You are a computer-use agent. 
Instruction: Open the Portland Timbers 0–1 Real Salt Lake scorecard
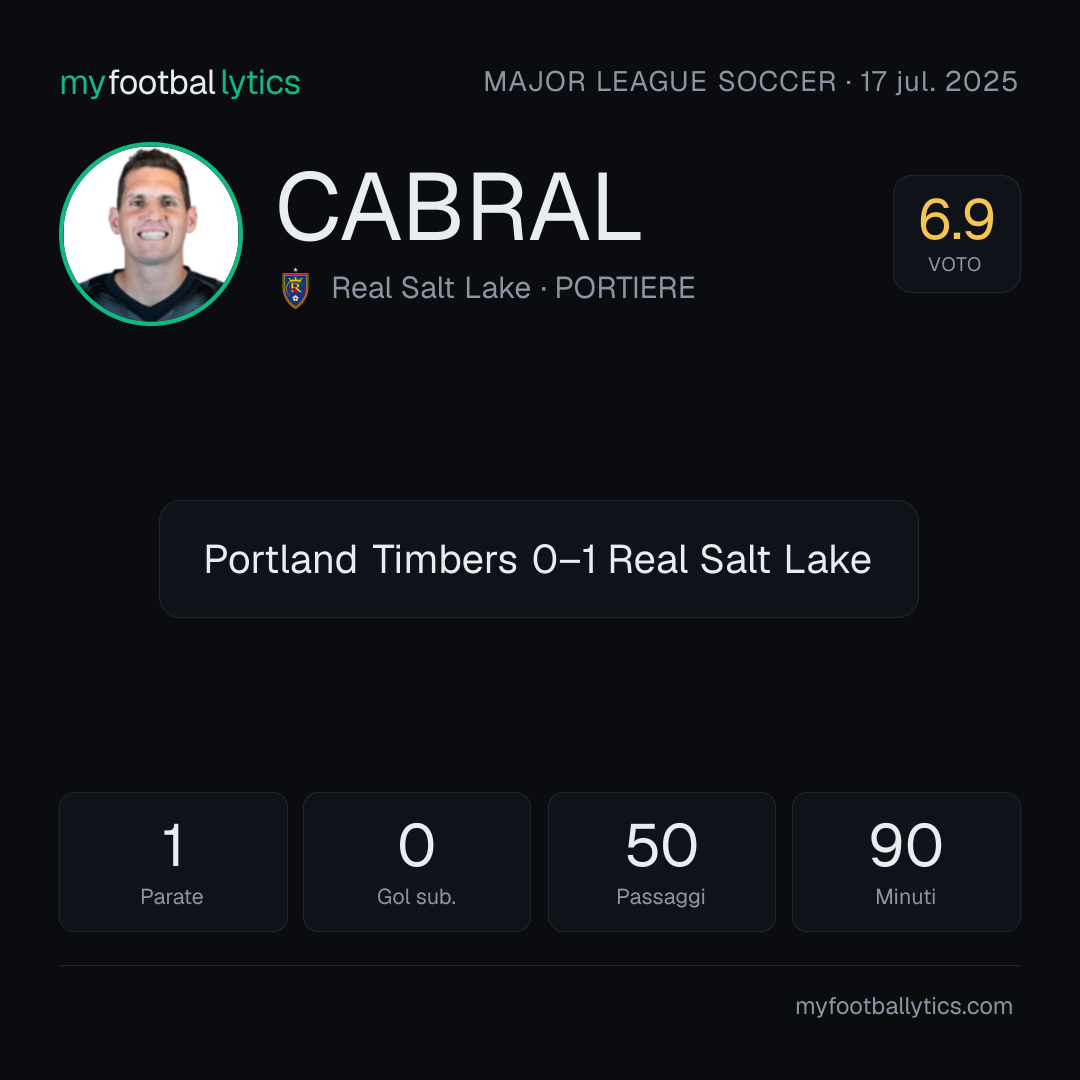coord(539,559)
